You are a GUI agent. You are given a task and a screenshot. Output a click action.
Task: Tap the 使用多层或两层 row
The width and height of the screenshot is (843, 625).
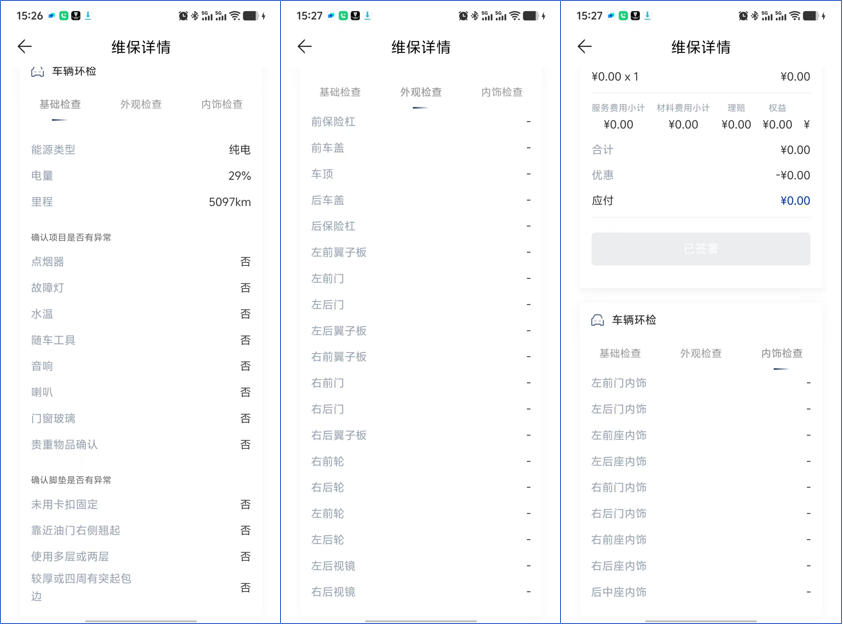[x=141, y=557]
